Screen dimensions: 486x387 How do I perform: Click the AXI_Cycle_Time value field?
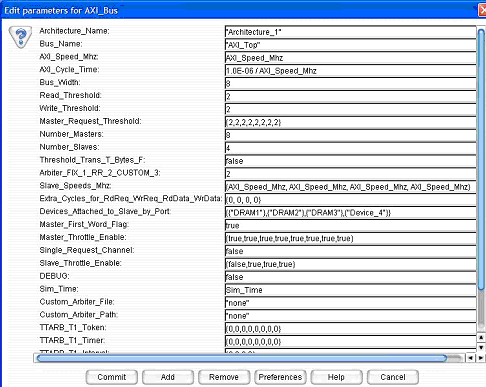(350, 71)
